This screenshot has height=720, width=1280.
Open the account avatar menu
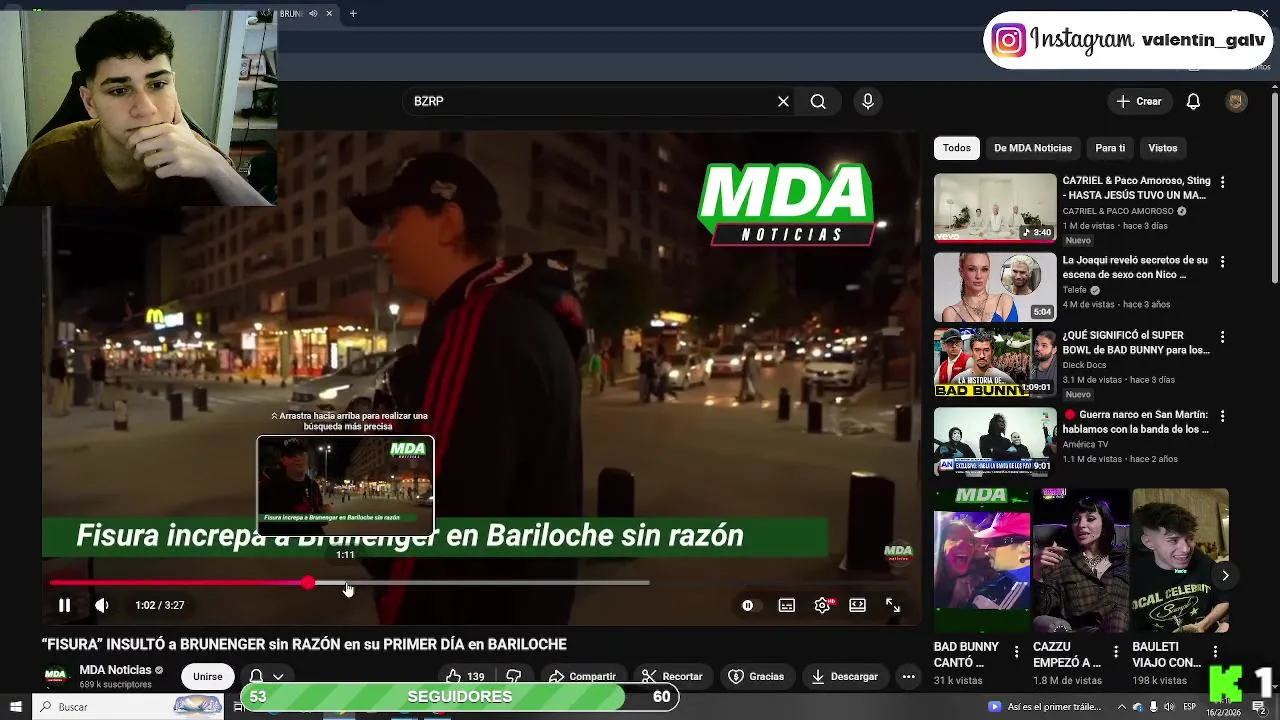point(1236,101)
